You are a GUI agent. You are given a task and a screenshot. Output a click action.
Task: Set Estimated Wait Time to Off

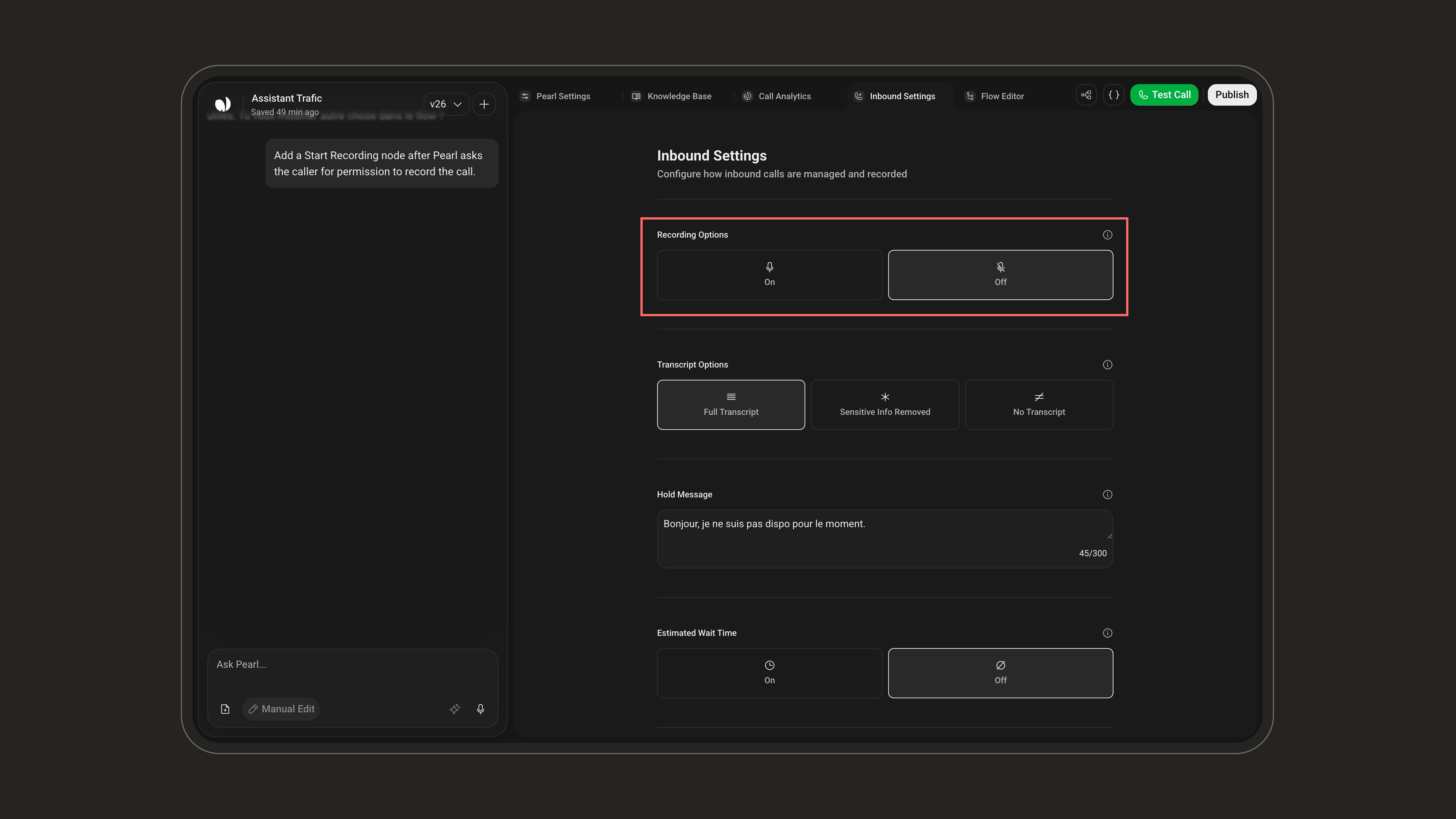click(x=1000, y=673)
